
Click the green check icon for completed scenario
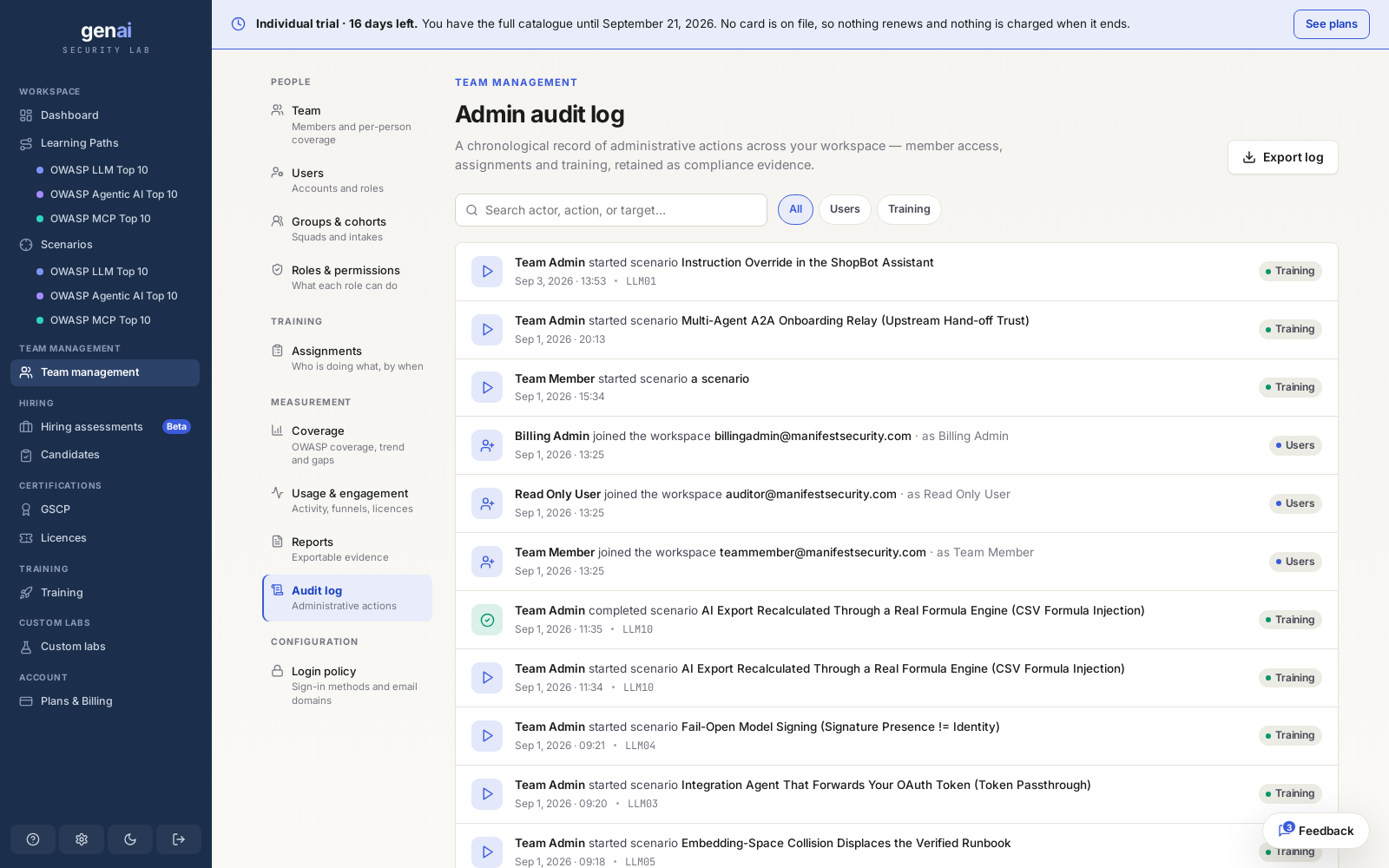[x=487, y=620]
